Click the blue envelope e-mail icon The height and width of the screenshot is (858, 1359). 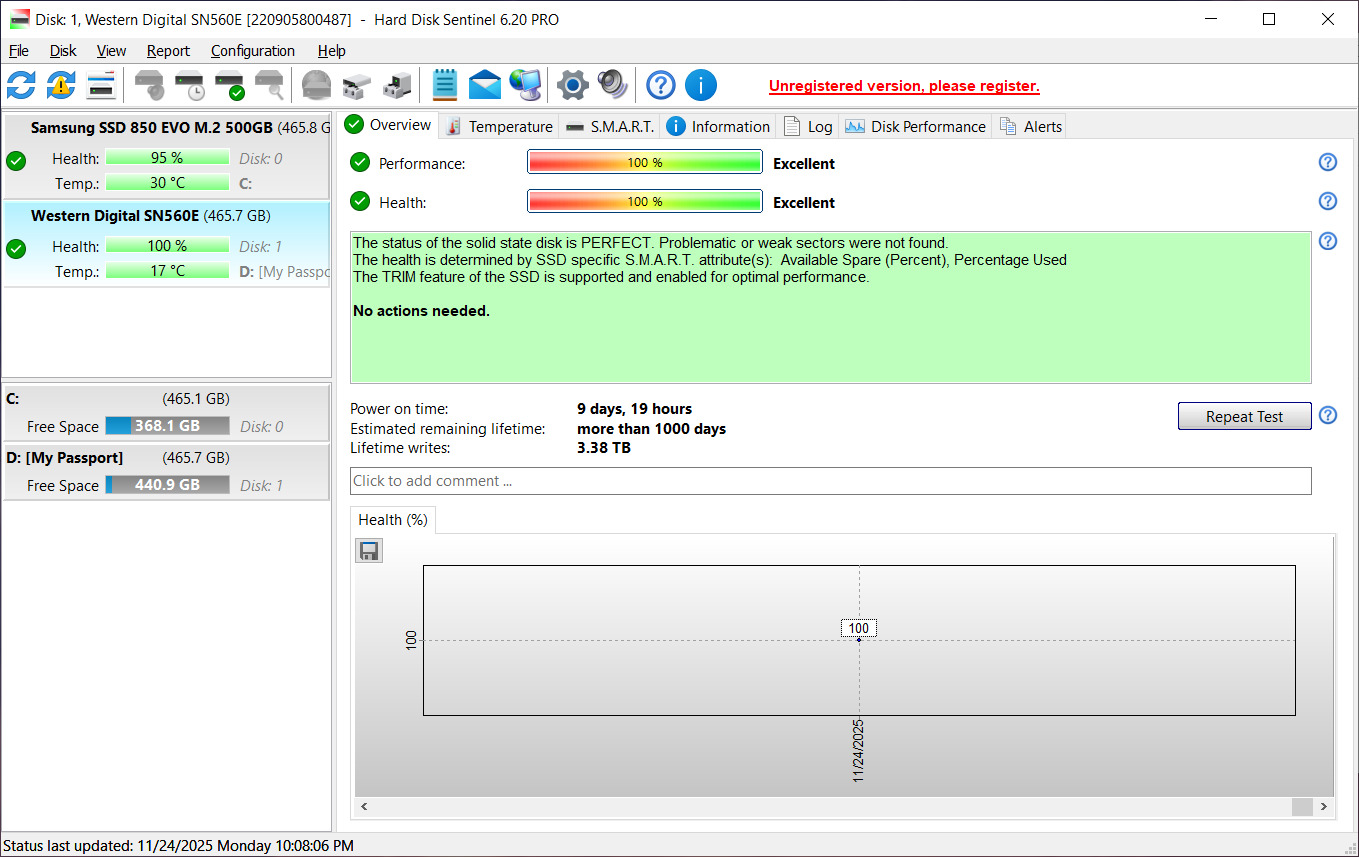485,85
